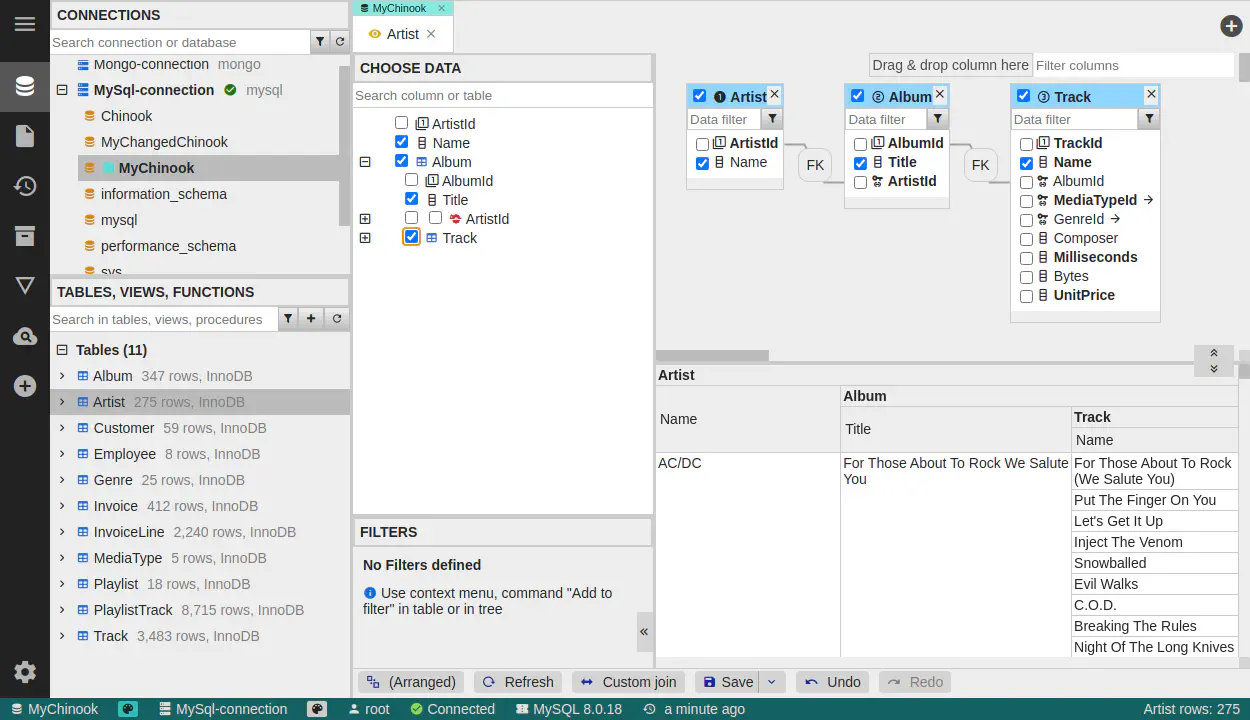Expand the Customer table in tables list

(x=62, y=428)
